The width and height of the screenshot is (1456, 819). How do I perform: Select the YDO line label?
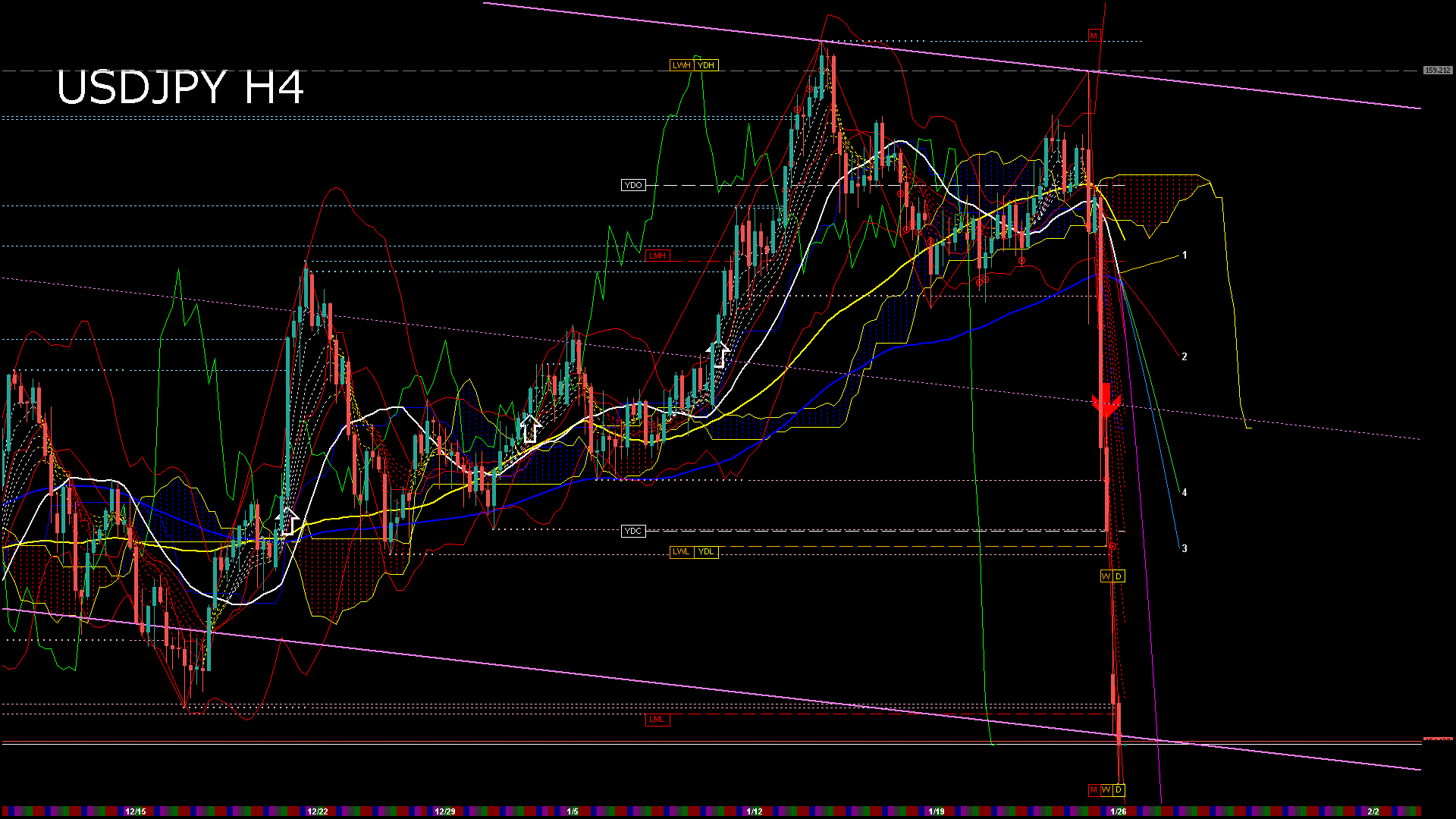633,185
